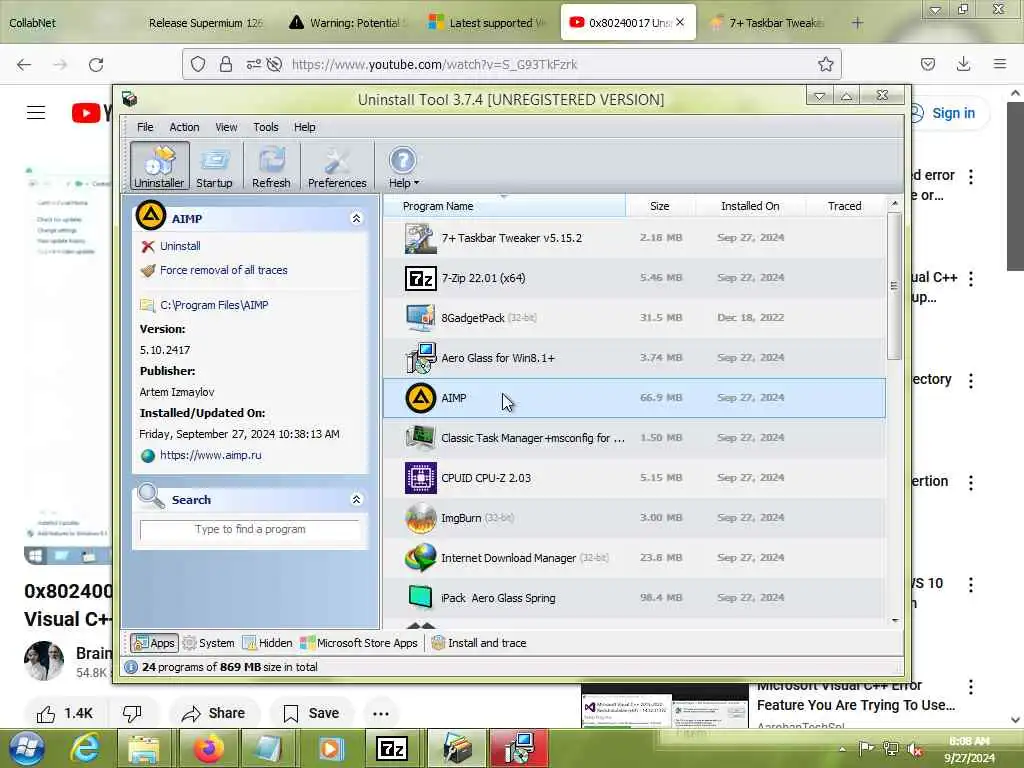Viewport: 1024px width, 768px height.
Task: Sort by Installed On column header
Action: click(750, 206)
